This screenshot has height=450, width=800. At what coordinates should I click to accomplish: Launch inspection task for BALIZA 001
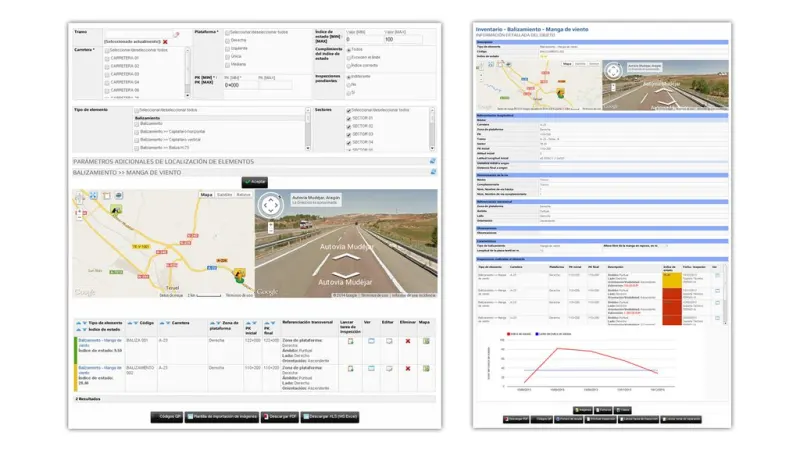tap(351, 341)
